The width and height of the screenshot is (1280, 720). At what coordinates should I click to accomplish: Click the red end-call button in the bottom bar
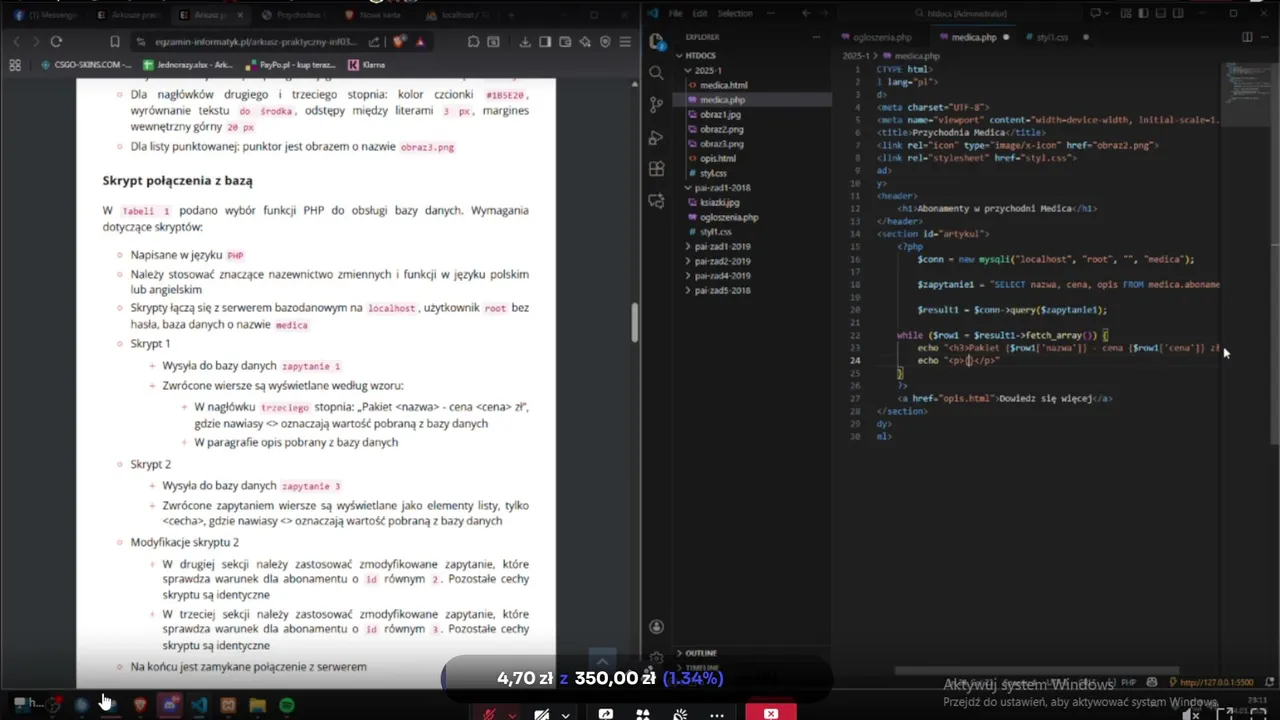pyautogui.click(x=771, y=713)
